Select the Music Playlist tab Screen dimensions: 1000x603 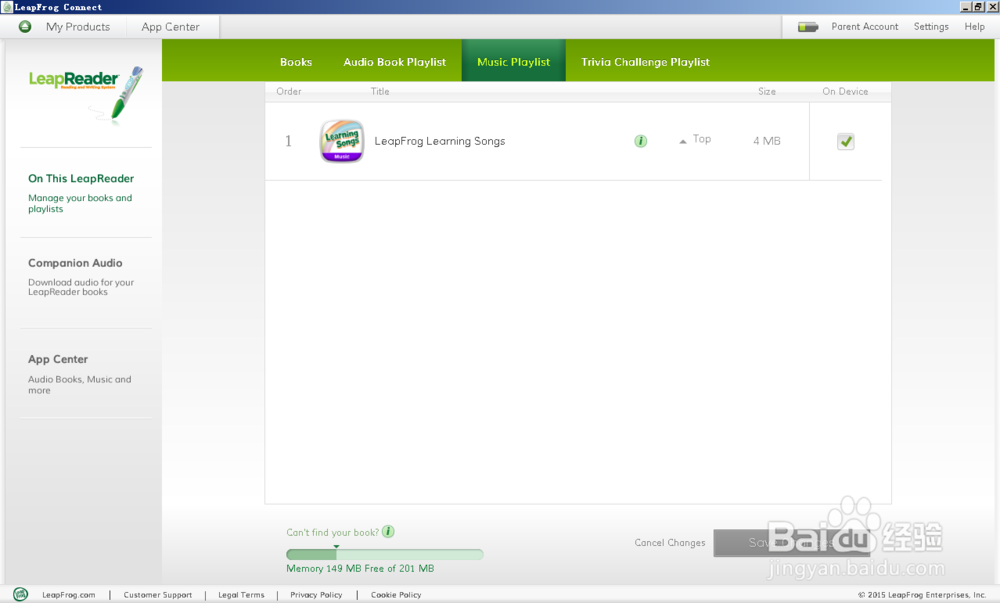513,62
